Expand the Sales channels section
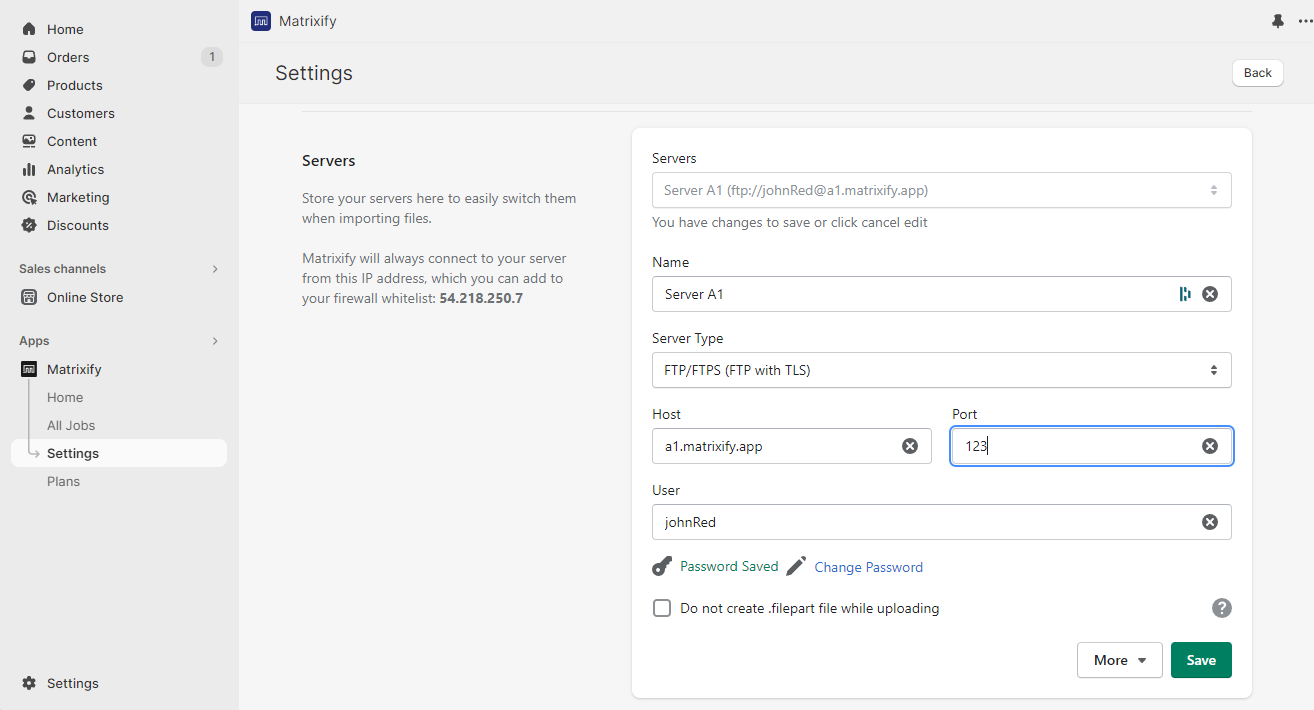The width and height of the screenshot is (1314, 710). [x=215, y=269]
